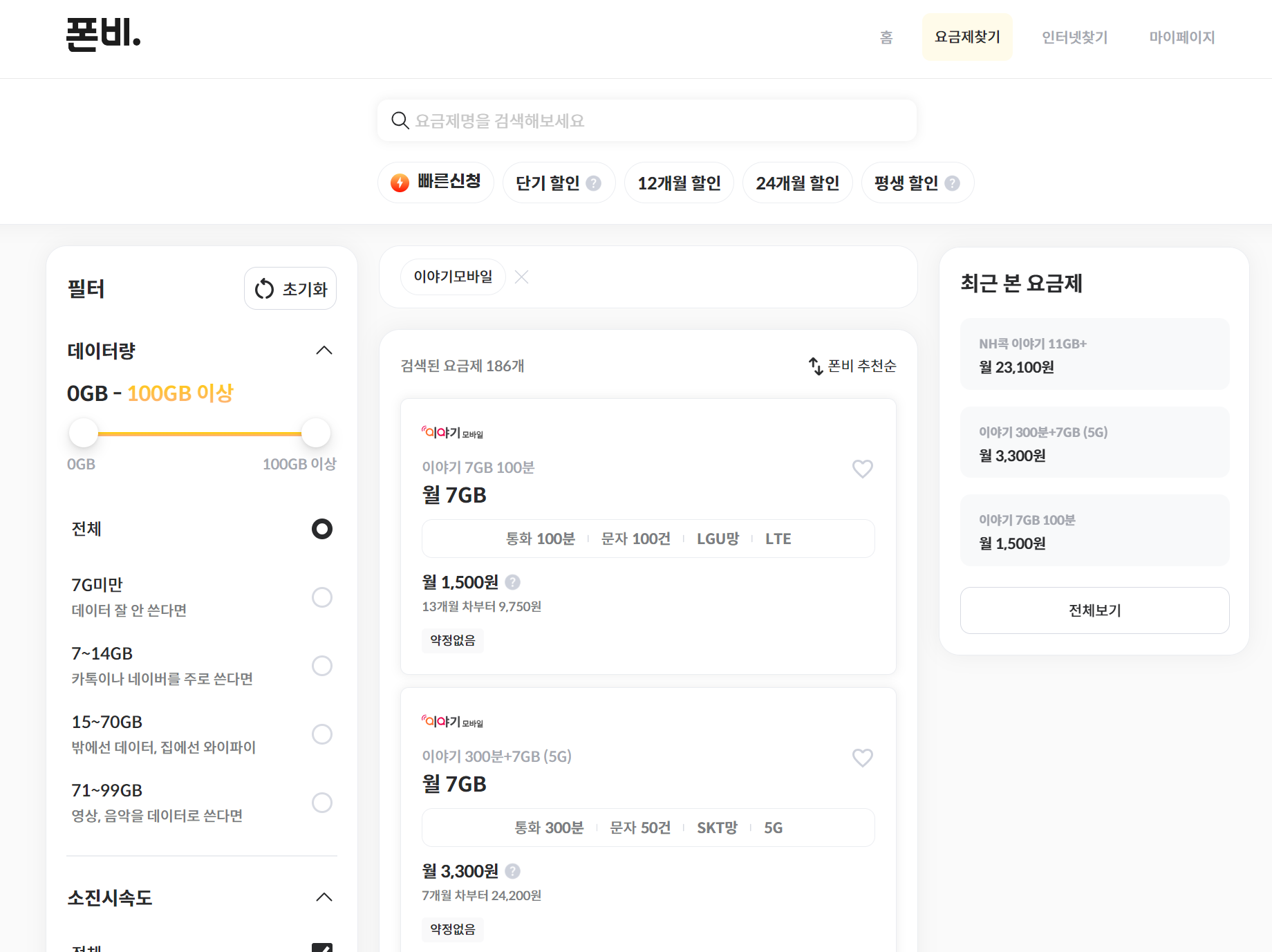
Task: Click the orange data range slider track
Action: coord(200,434)
